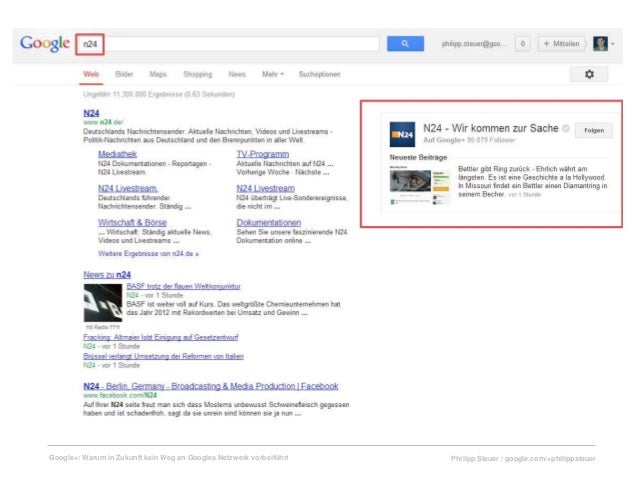Viewport: 638px width, 479px height.
Task: Switch to the News tab
Action: 237,74
